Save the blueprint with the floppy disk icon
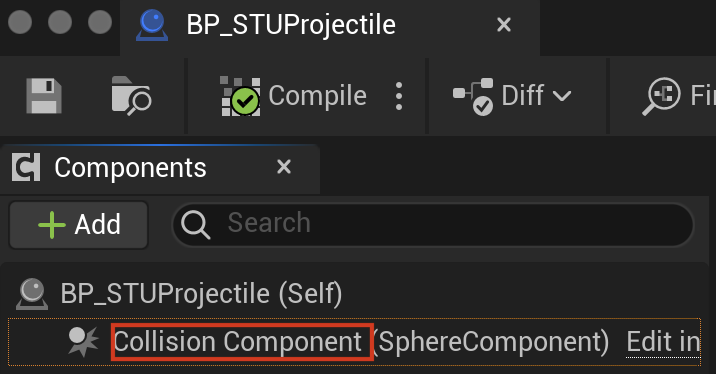The image size is (716, 374). click(x=44, y=96)
